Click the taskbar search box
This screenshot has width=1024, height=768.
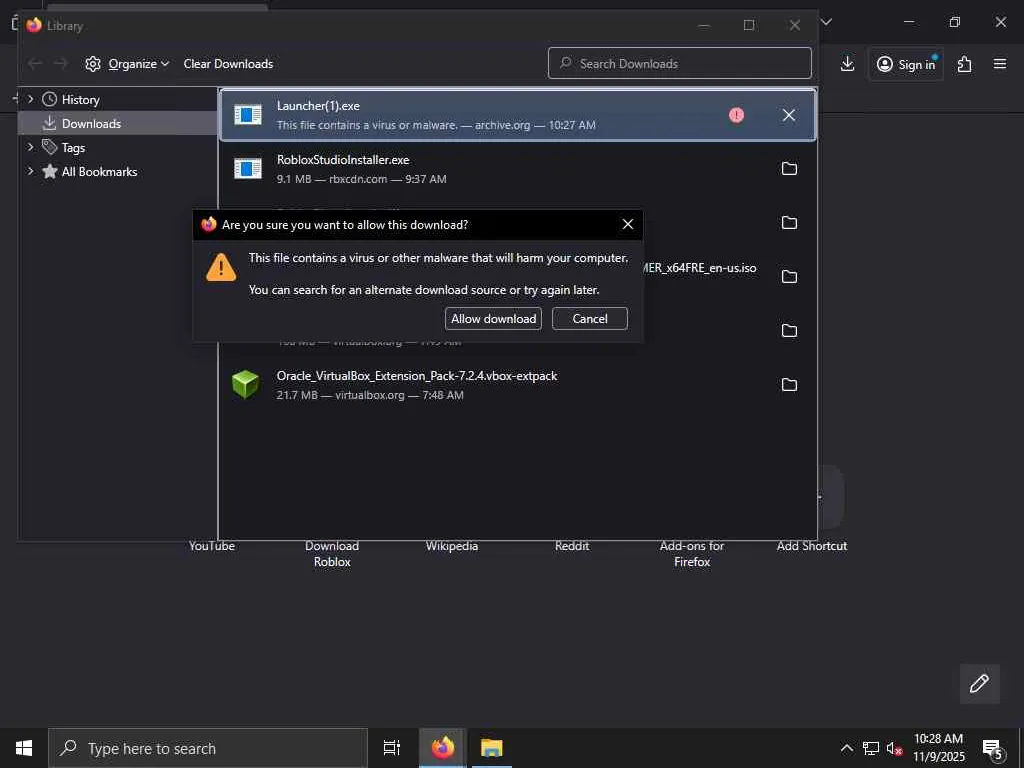click(208, 748)
